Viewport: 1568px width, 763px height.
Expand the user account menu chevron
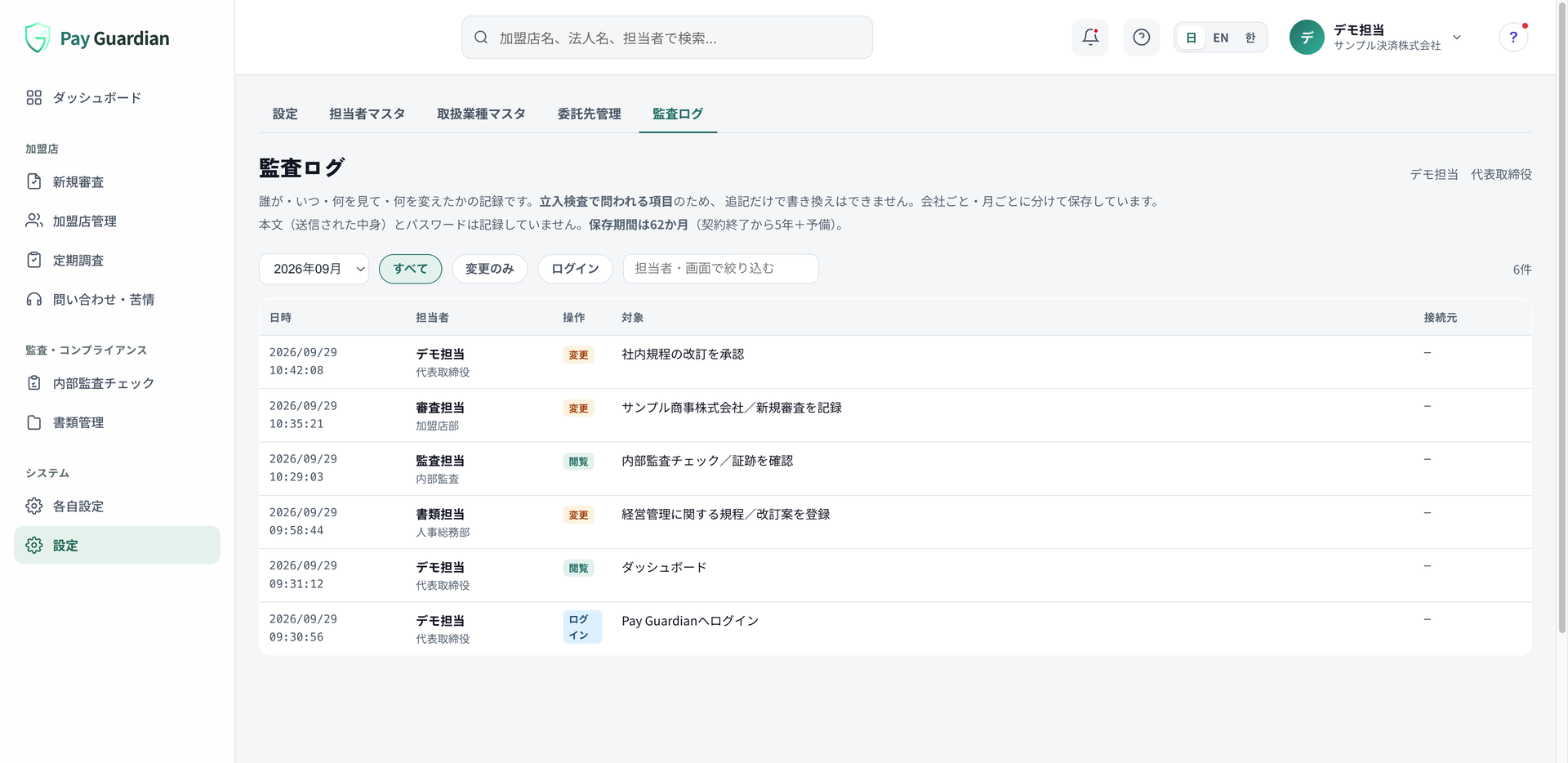pyautogui.click(x=1457, y=38)
